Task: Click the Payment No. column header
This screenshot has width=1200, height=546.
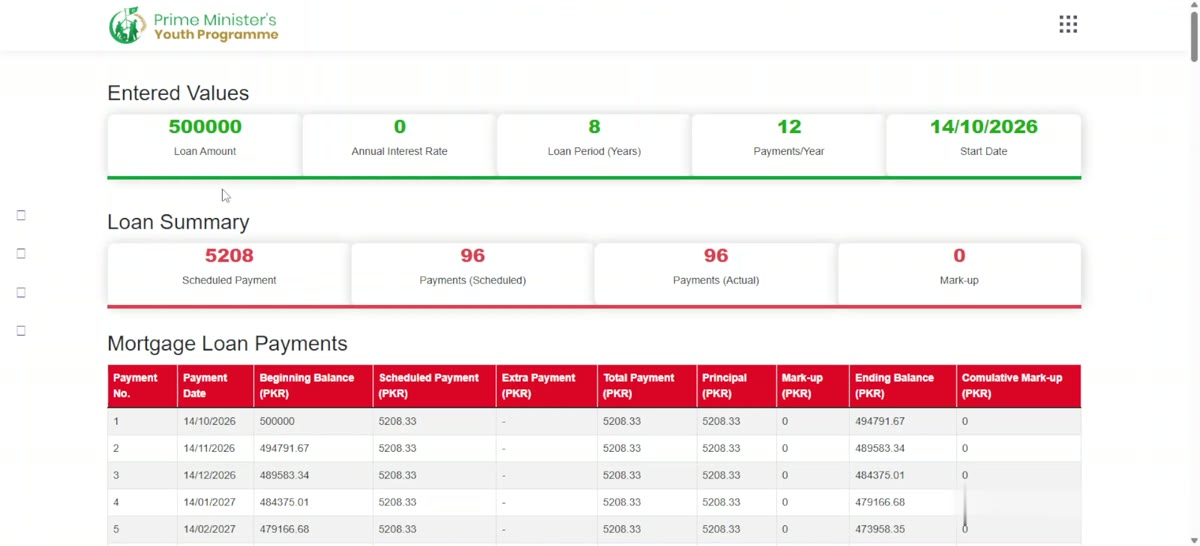Action: 142,386
